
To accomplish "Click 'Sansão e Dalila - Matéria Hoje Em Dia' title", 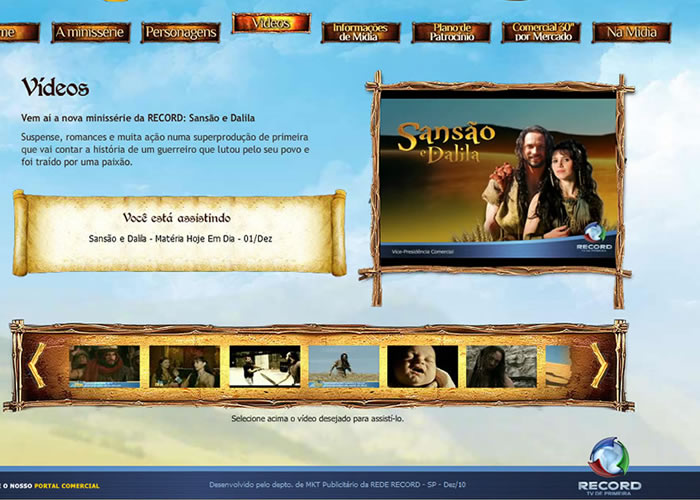I will pos(180,239).
